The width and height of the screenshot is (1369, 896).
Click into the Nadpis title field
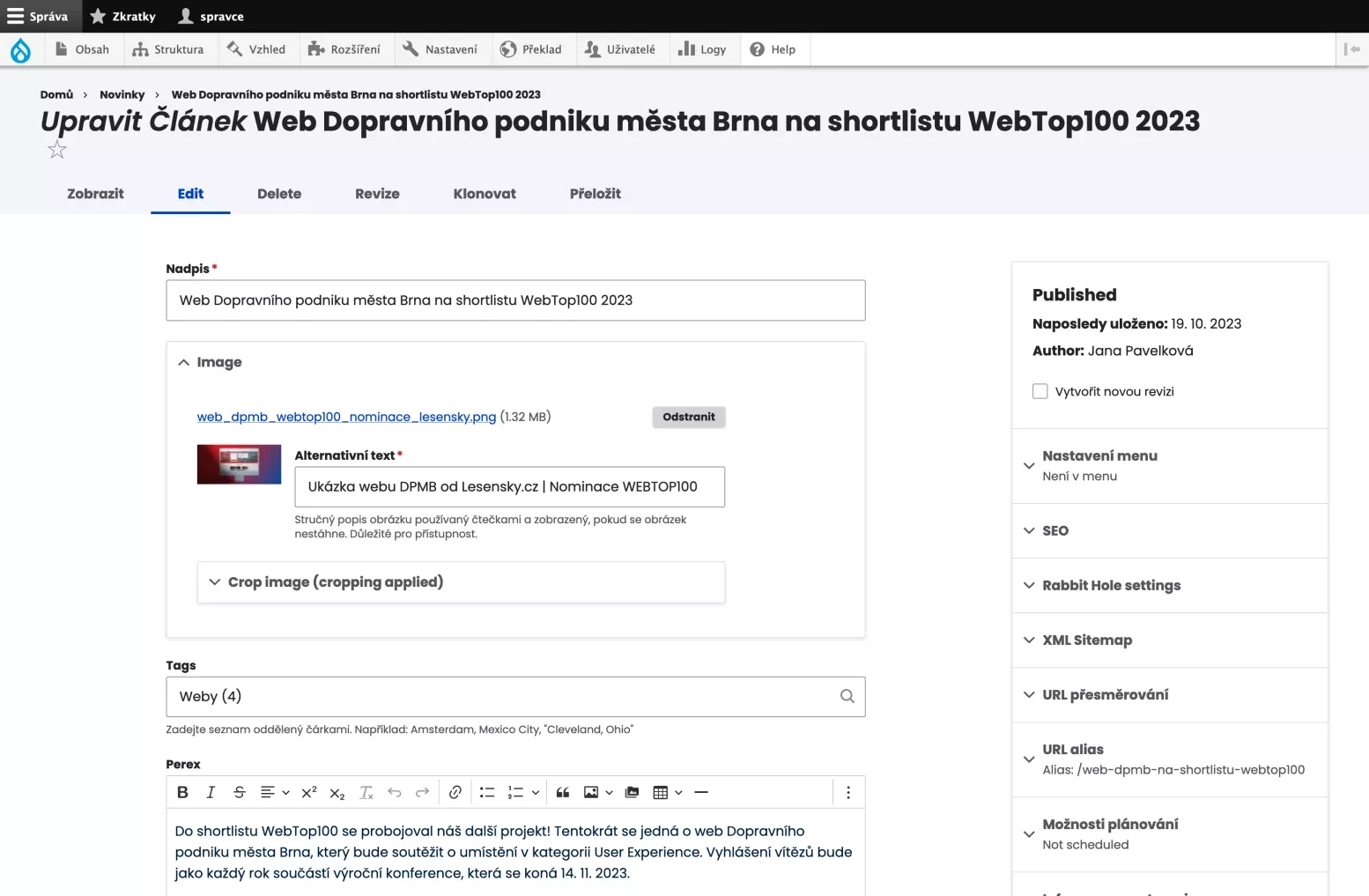click(515, 300)
